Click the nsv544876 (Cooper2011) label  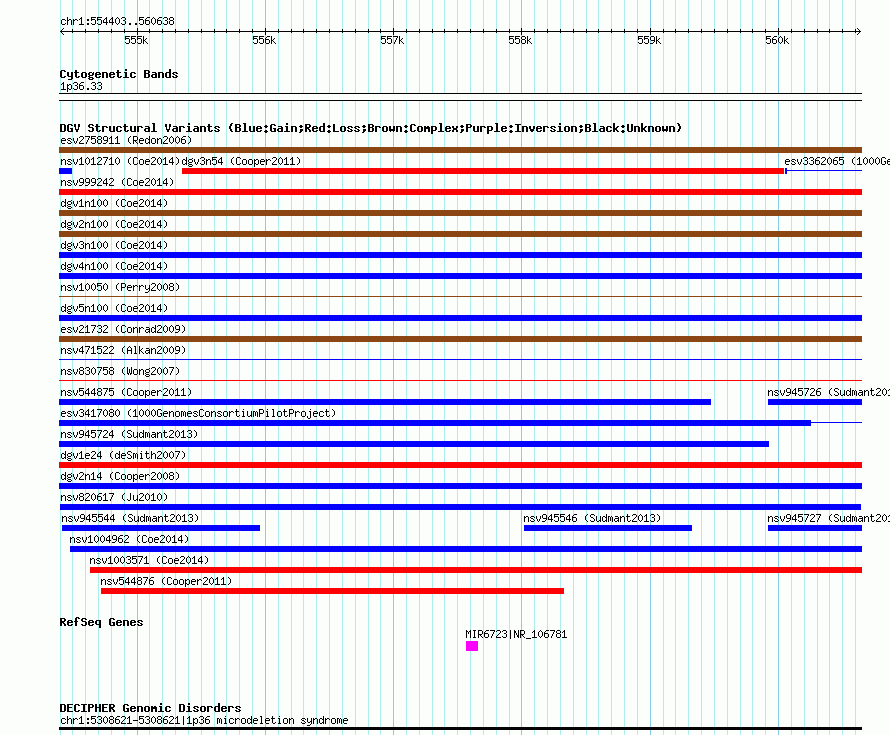[166, 581]
